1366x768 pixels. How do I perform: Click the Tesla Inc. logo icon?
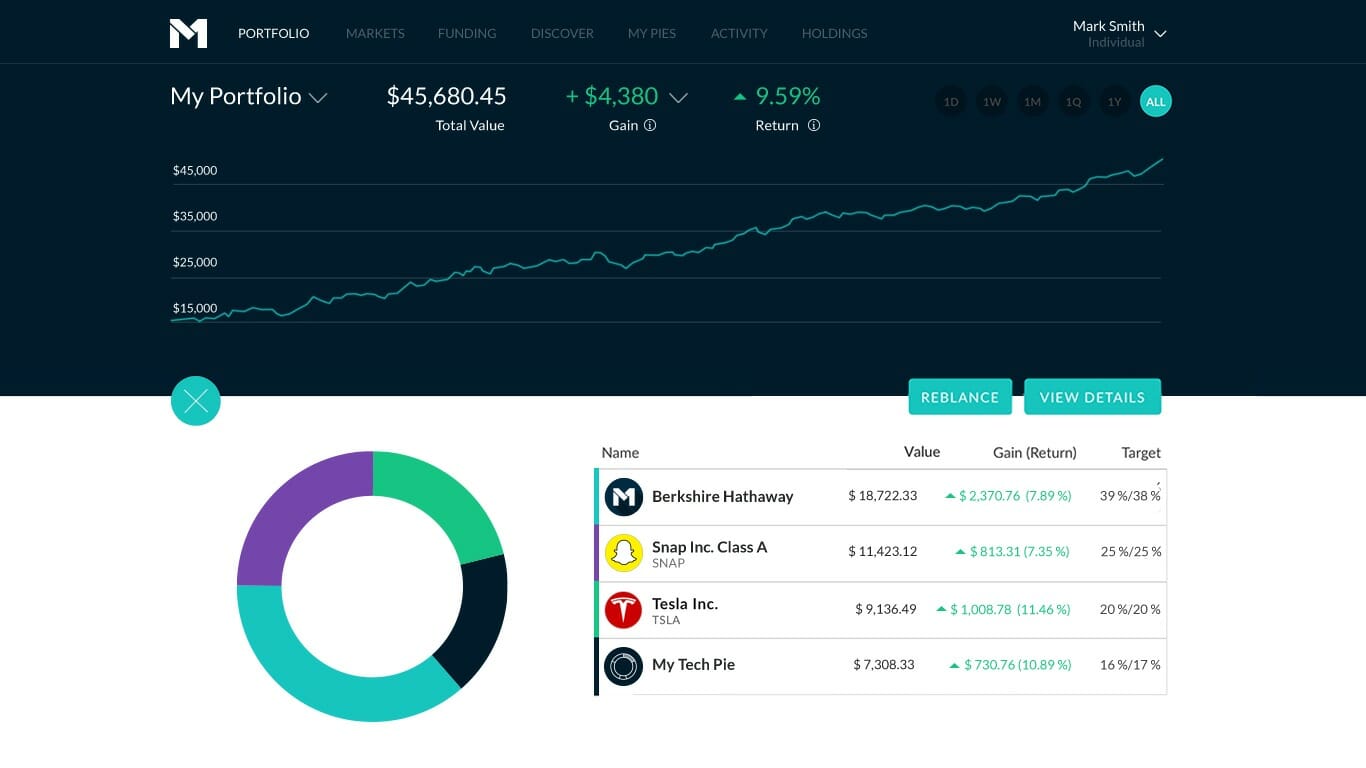point(623,608)
